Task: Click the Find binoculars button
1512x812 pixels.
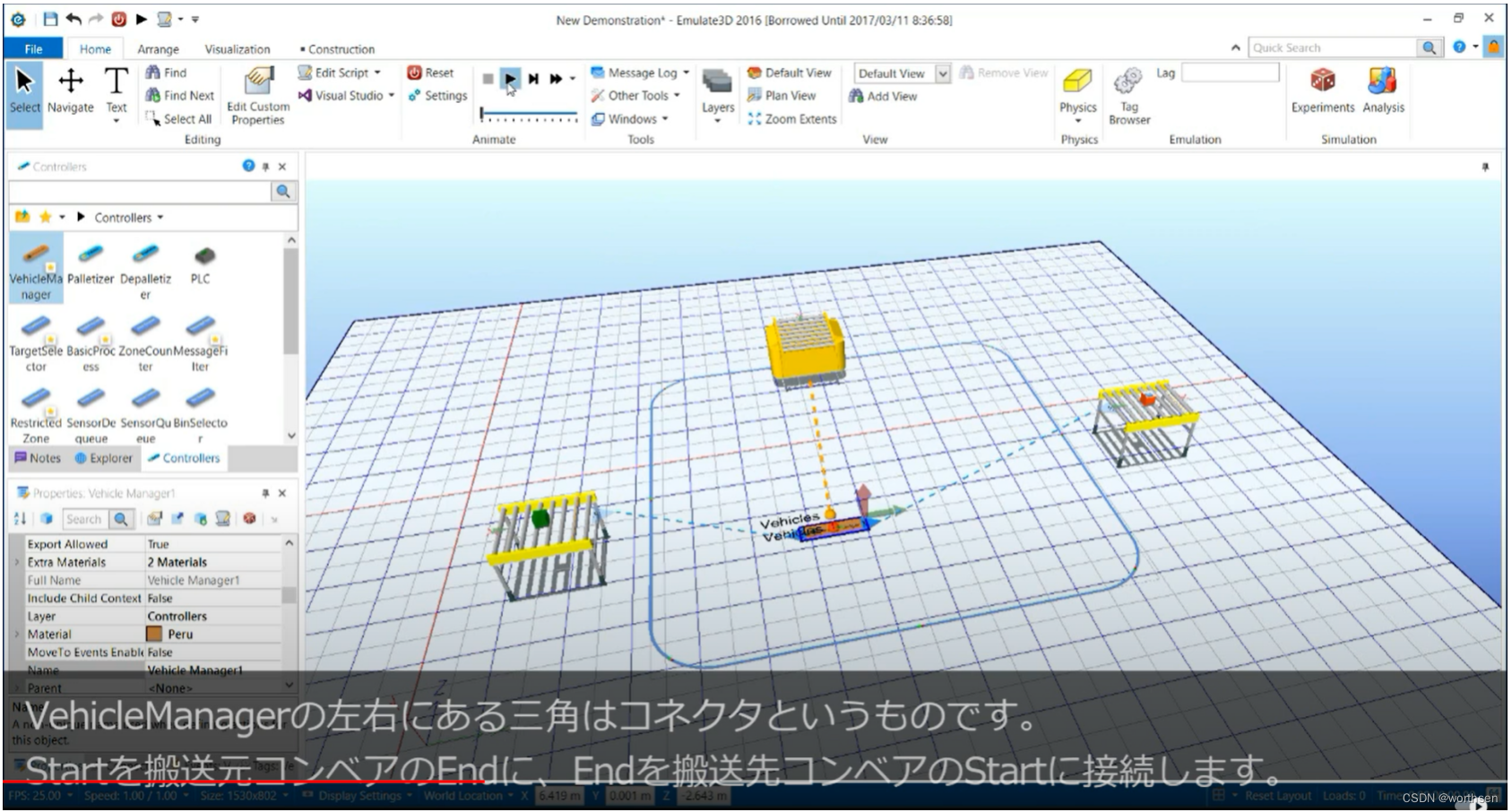Action: click(167, 73)
